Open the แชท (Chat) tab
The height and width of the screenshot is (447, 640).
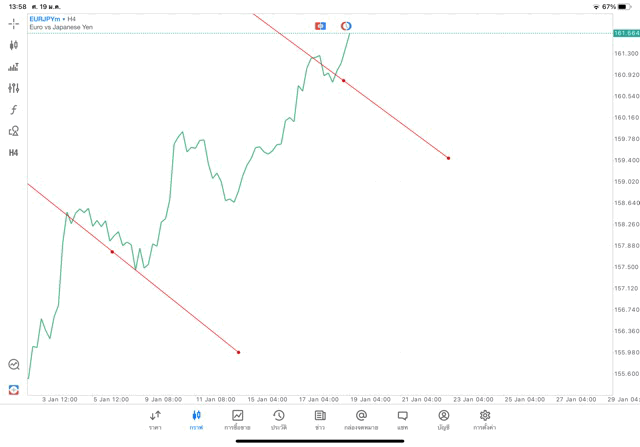pos(402,419)
